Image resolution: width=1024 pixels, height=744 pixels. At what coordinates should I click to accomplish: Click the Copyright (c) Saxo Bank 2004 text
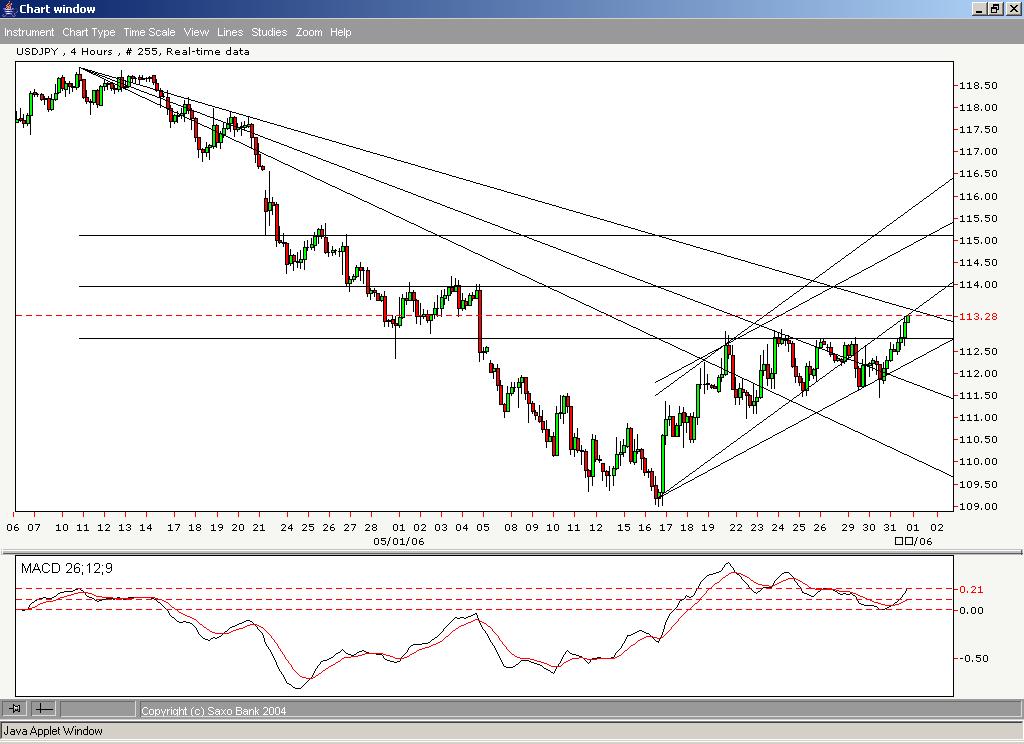[x=215, y=710]
